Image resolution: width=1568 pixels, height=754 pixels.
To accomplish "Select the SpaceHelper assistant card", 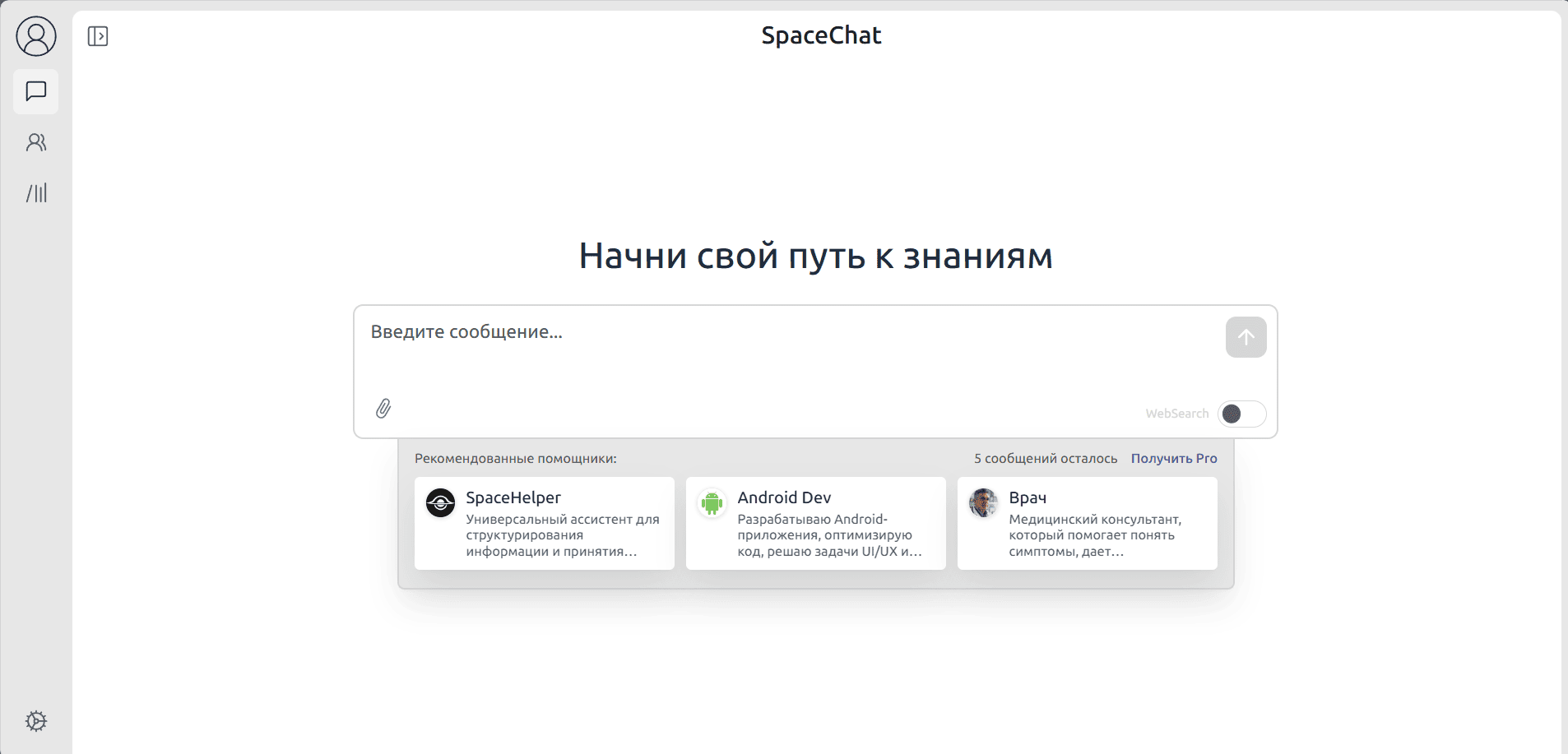I will click(545, 524).
